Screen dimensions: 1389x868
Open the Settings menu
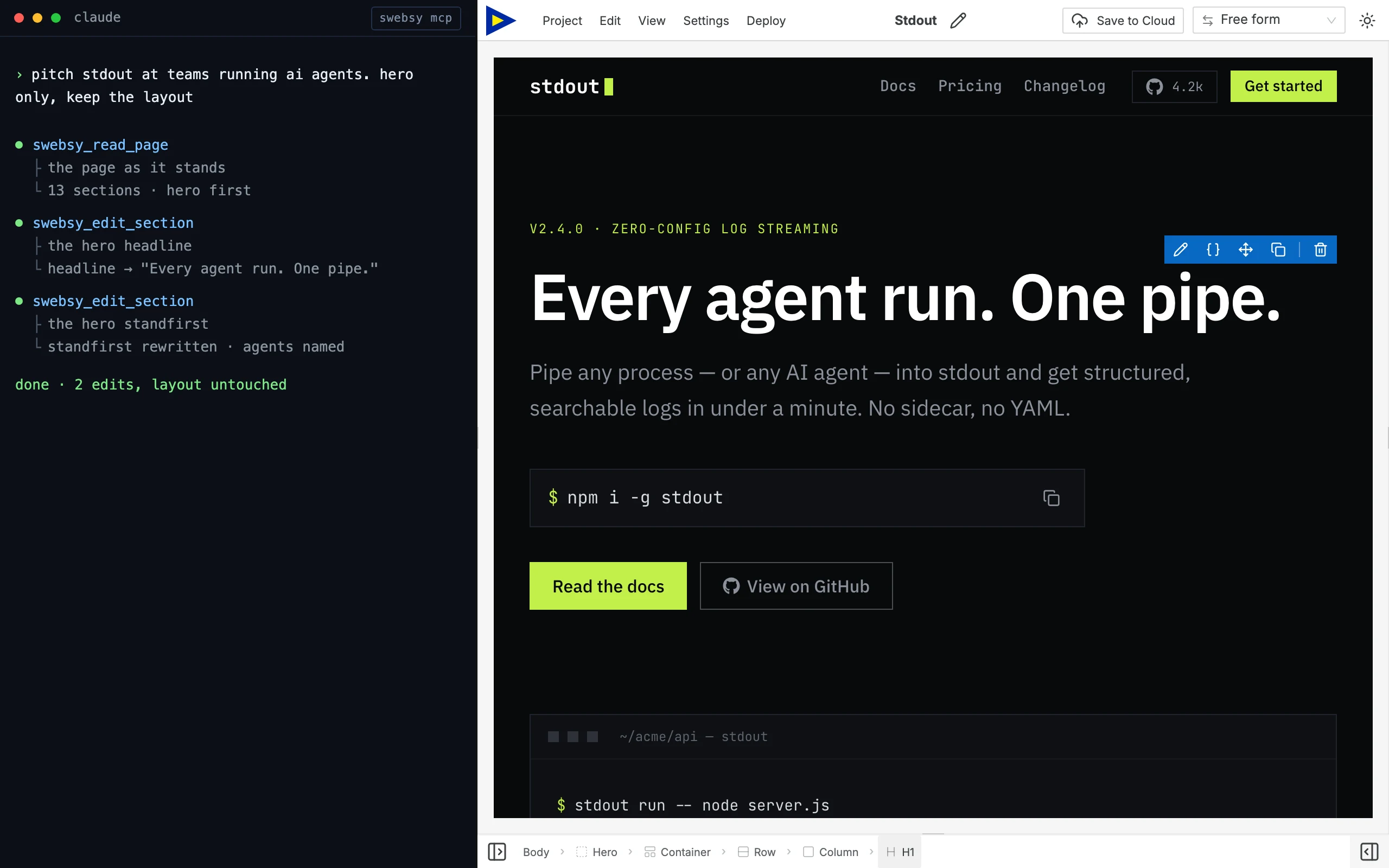706,21
